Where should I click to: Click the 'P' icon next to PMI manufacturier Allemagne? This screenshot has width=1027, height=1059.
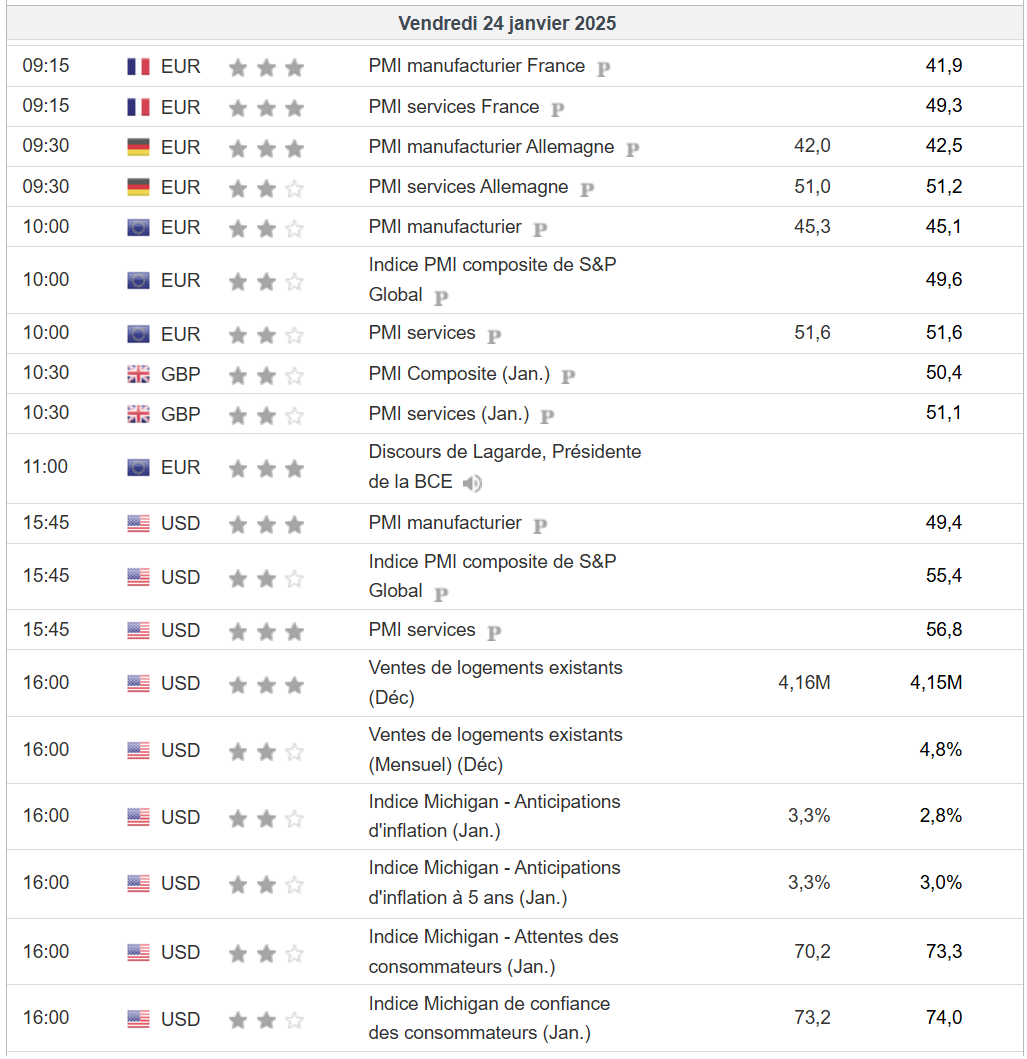tap(632, 149)
